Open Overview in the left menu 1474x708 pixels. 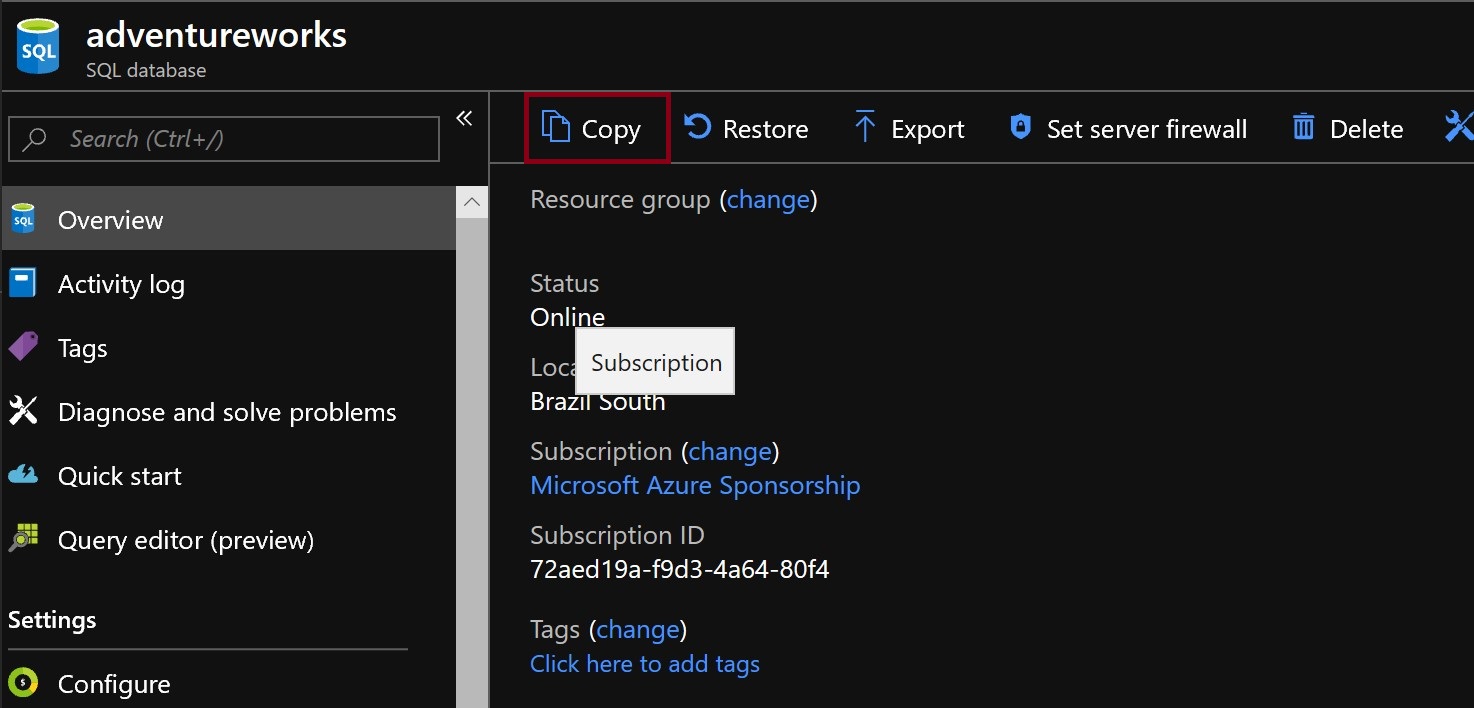[x=228, y=219]
